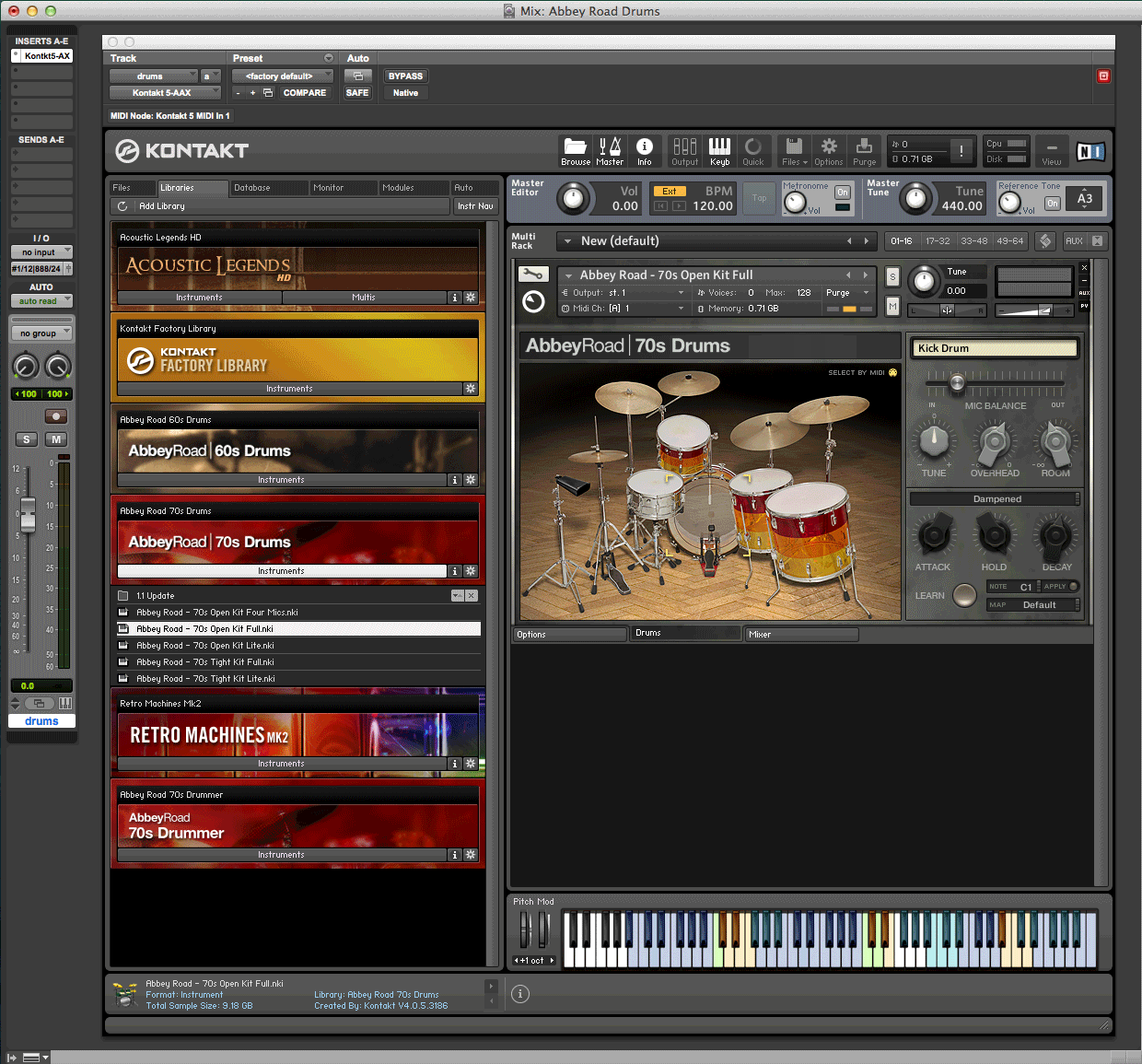Click the COMPARE button in Pro Tools
Image resolution: width=1142 pixels, height=1064 pixels.
pyautogui.click(x=304, y=92)
